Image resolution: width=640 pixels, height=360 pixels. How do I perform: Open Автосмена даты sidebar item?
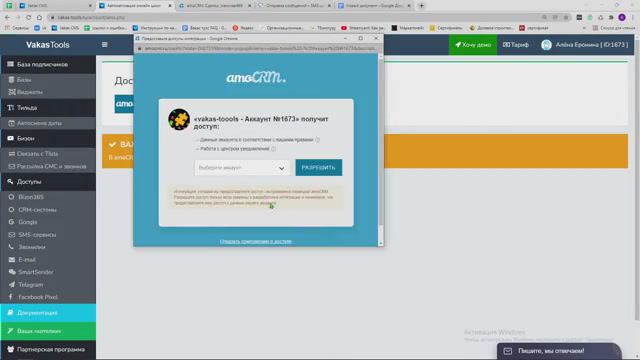click(x=48, y=123)
